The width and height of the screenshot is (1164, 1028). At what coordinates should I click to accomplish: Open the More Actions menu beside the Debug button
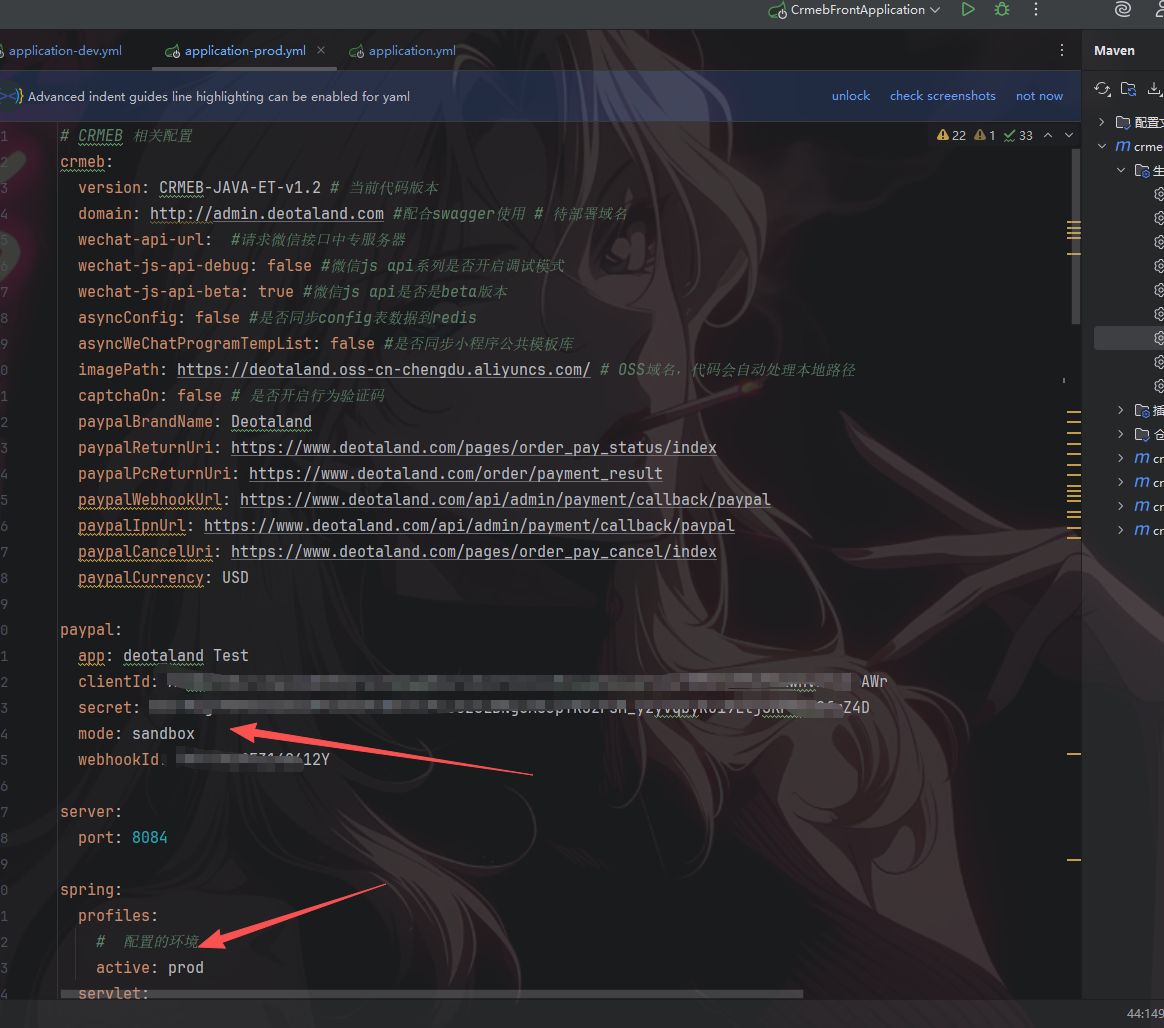click(1036, 10)
